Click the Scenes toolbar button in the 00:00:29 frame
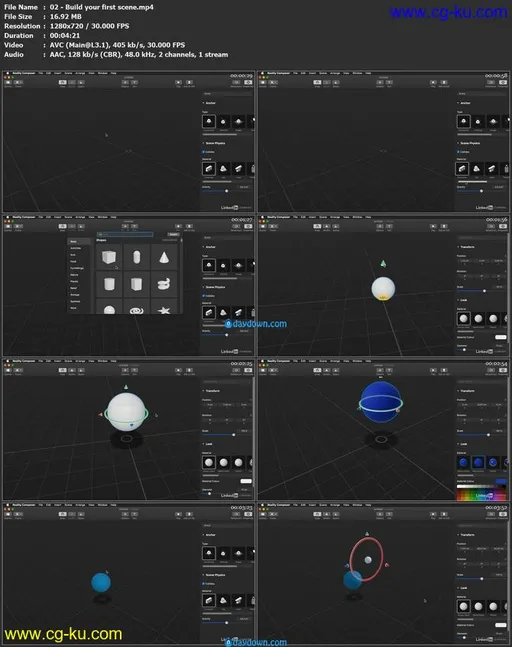512x647 pixels. [8, 83]
